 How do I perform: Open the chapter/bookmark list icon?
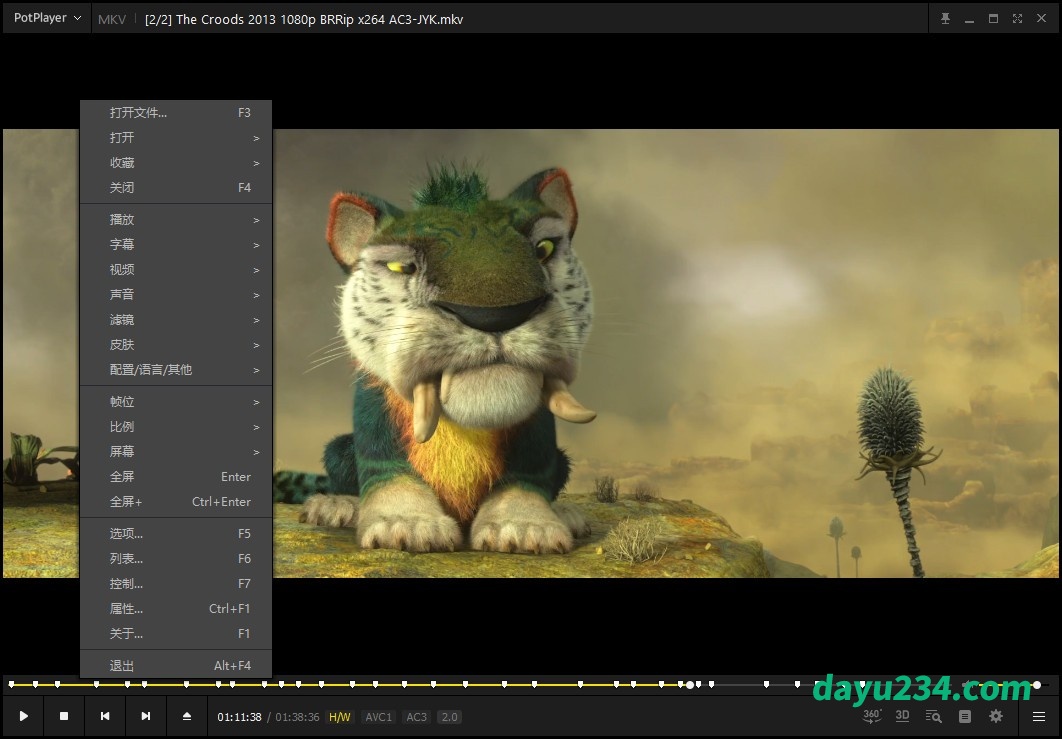point(965,716)
